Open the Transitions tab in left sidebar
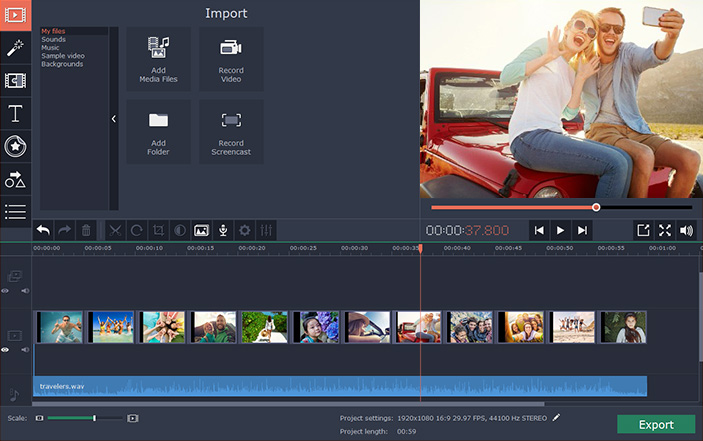Viewport: 703px width, 441px height. (15, 80)
